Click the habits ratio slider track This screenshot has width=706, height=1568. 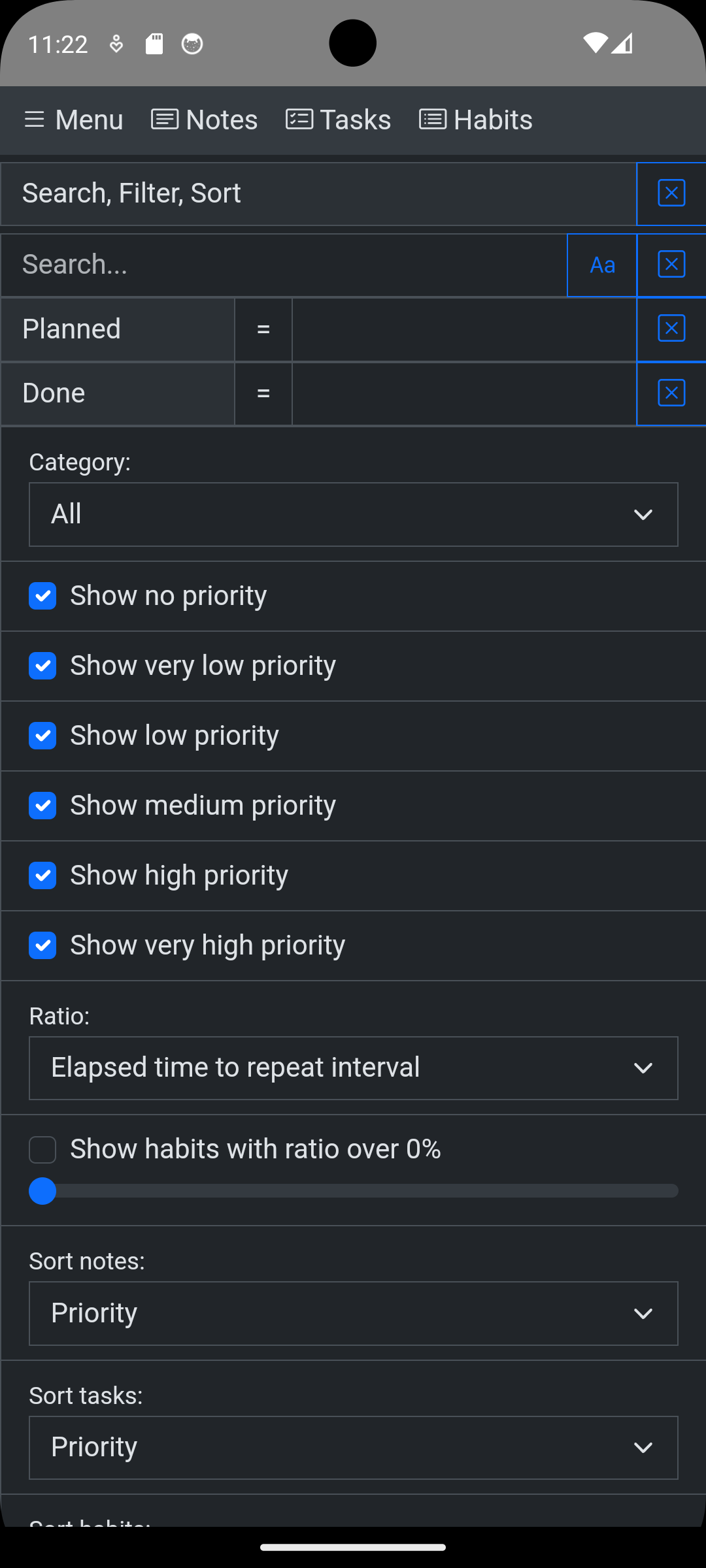pyautogui.click(x=354, y=1191)
